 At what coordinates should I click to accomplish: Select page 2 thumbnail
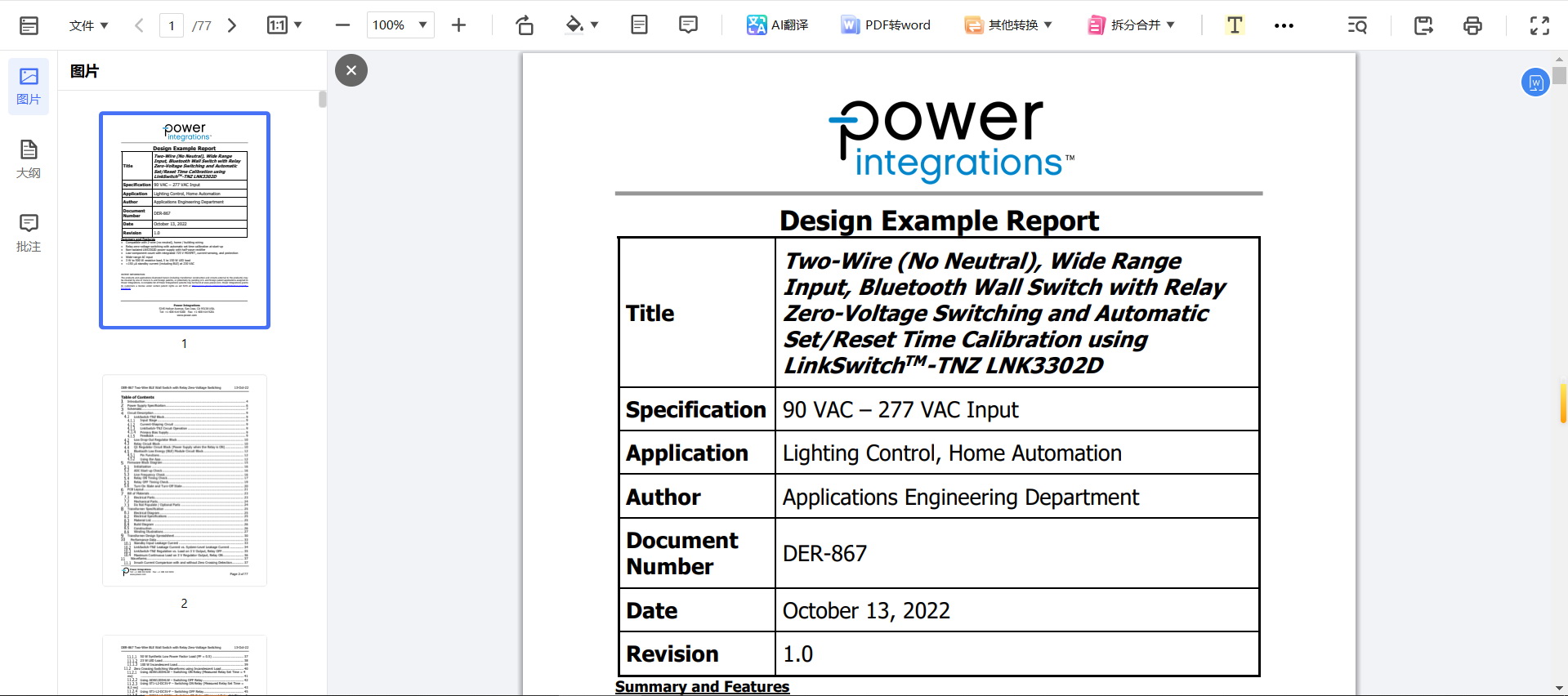[x=185, y=480]
